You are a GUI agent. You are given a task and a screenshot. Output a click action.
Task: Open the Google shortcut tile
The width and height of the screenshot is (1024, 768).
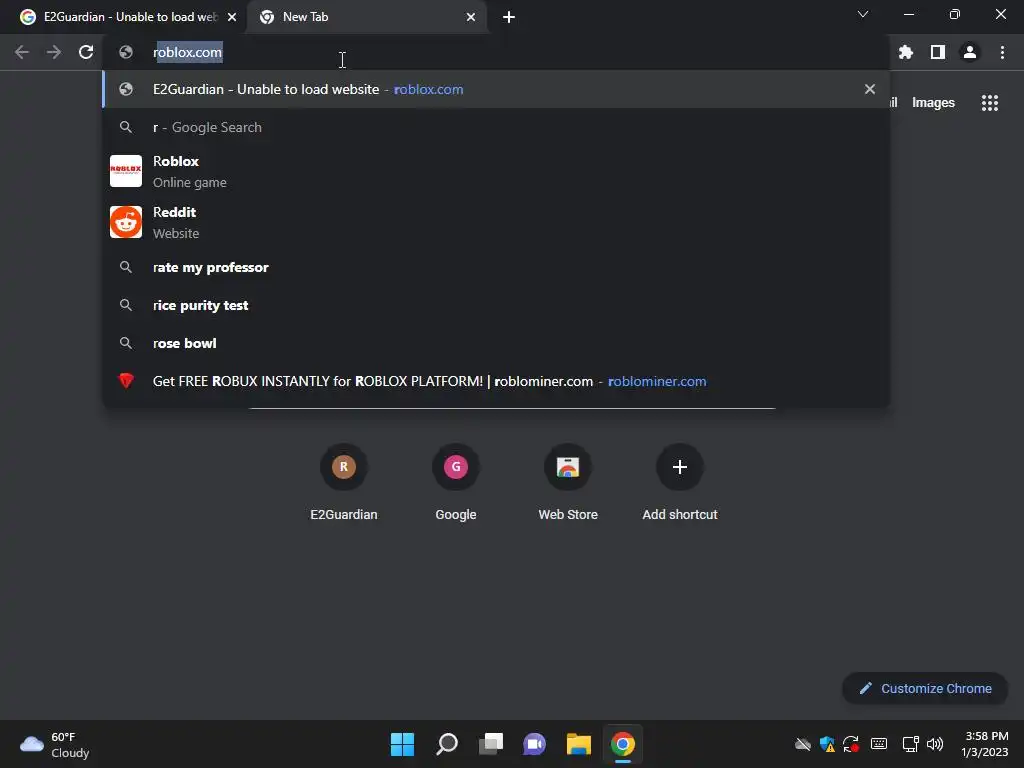click(456, 483)
